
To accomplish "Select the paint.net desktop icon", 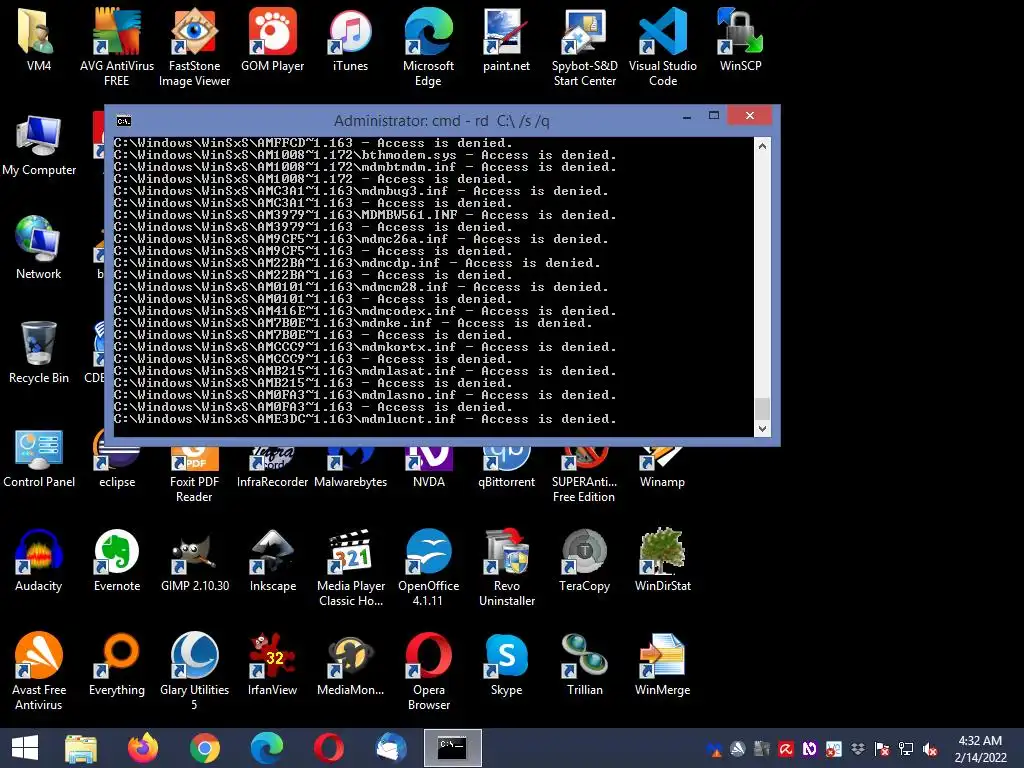I will (506, 38).
